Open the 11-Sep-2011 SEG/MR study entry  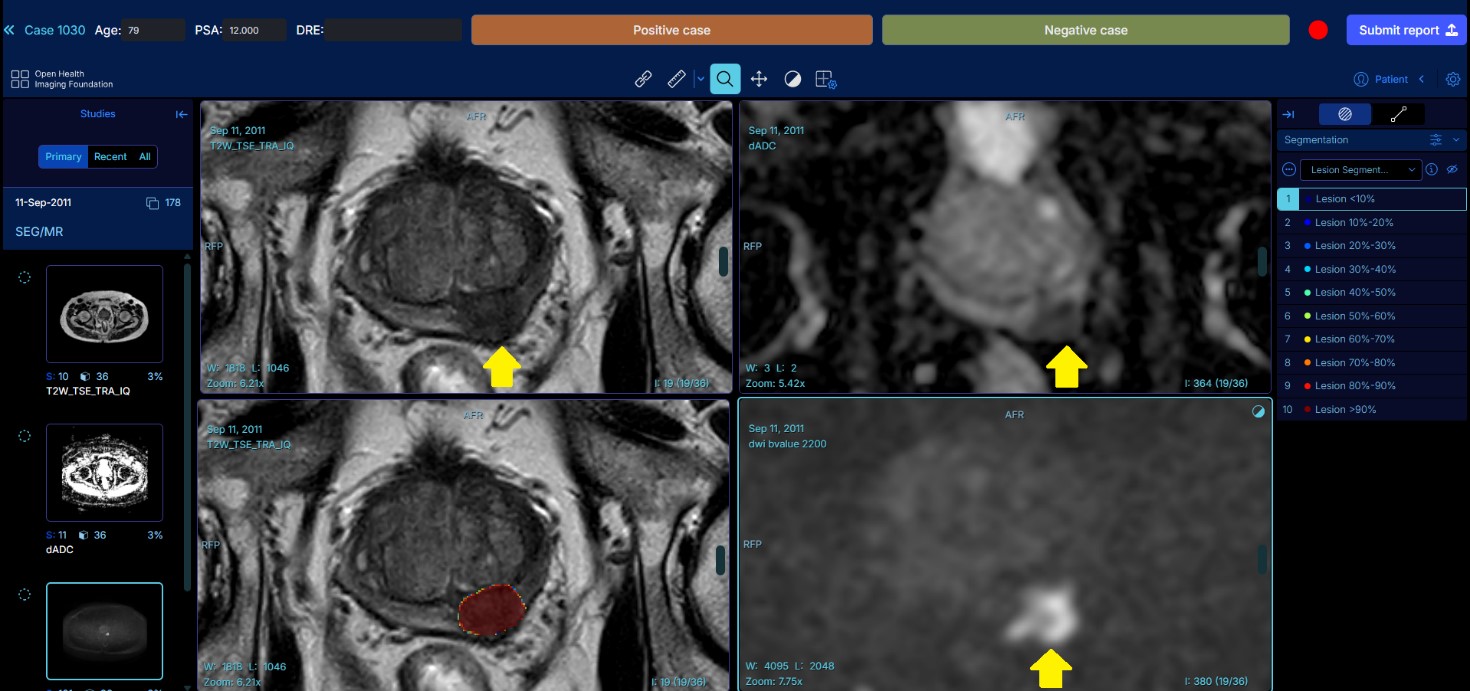tap(96, 218)
